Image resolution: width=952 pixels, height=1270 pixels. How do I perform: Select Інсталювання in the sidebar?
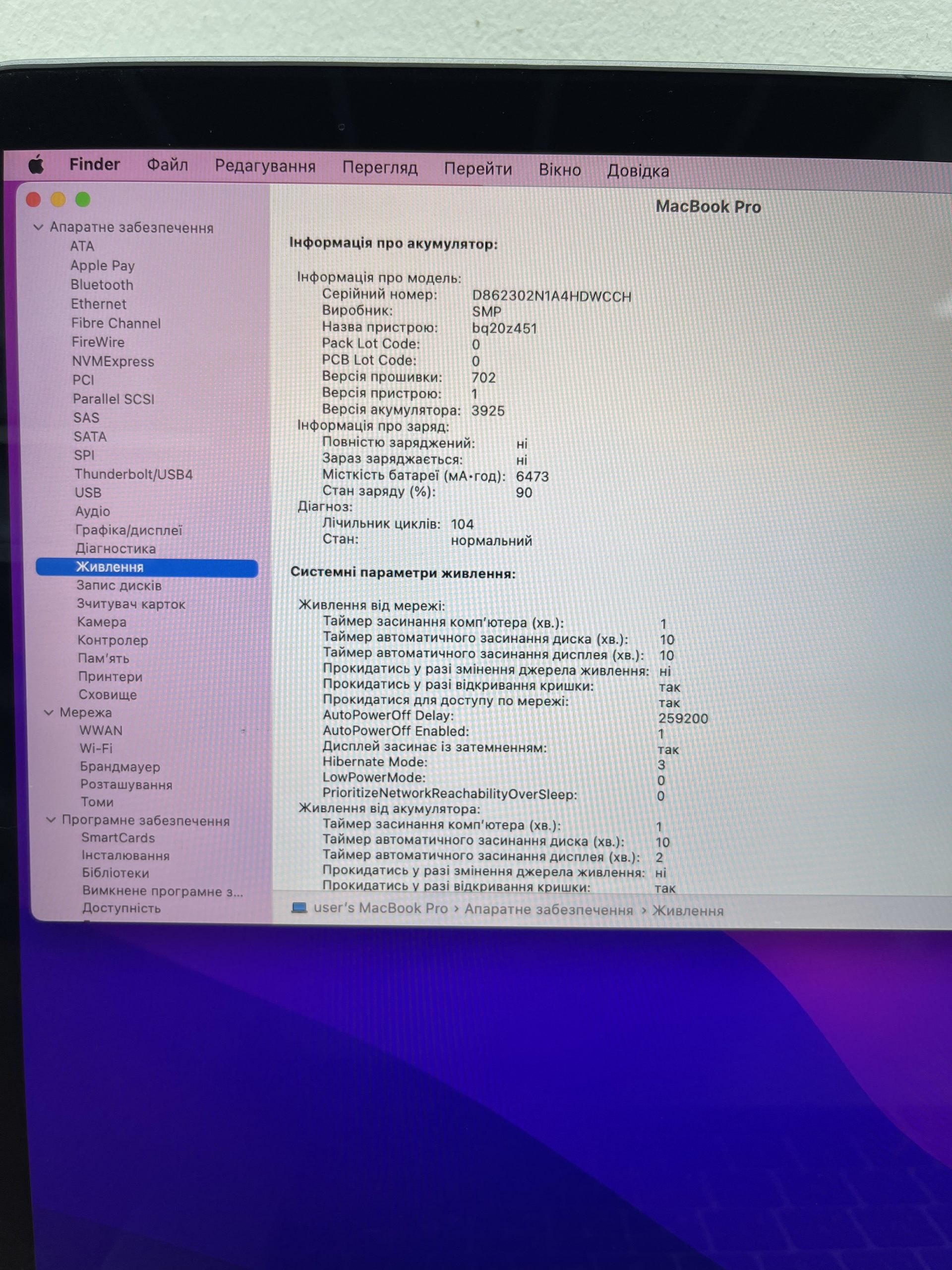coord(125,855)
